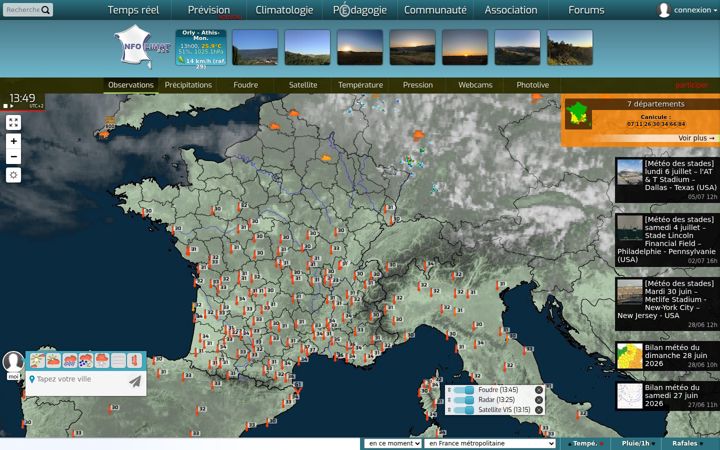Screen dimensions: 720x450
Task: Remove the Foudre layer with its X
Action: (539, 390)
